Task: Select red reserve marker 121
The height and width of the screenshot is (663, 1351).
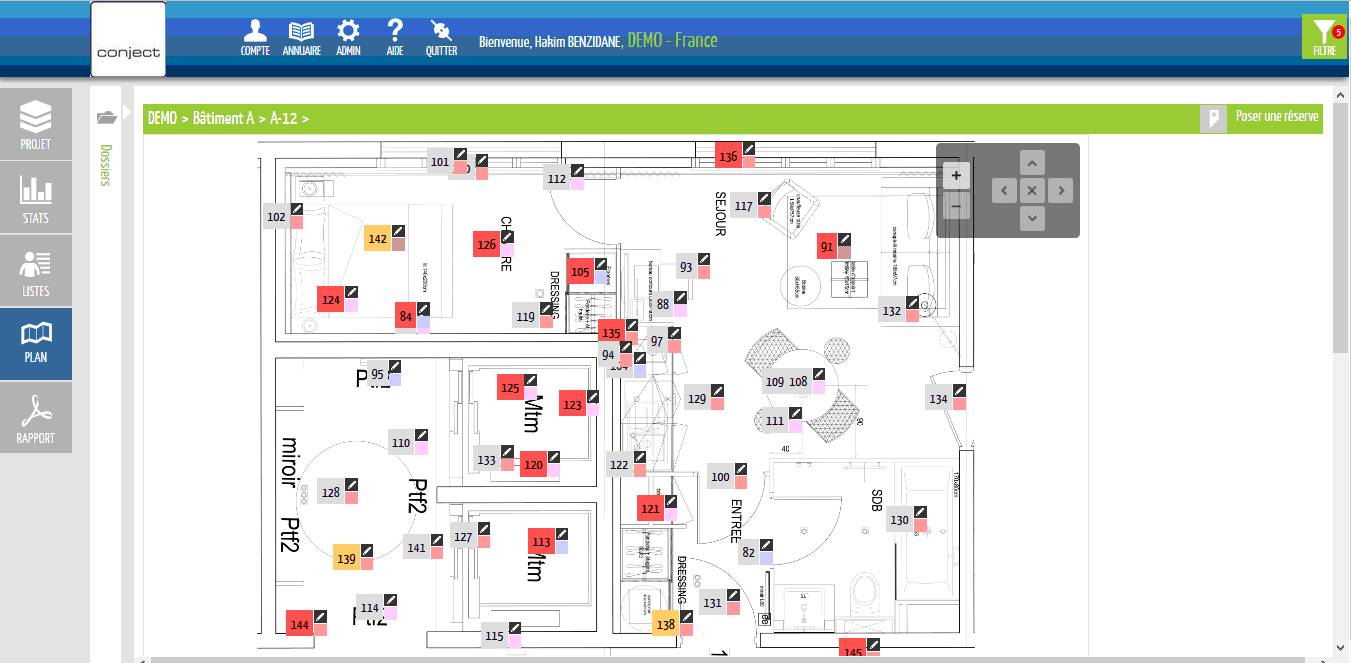Action: coord(651,508)
